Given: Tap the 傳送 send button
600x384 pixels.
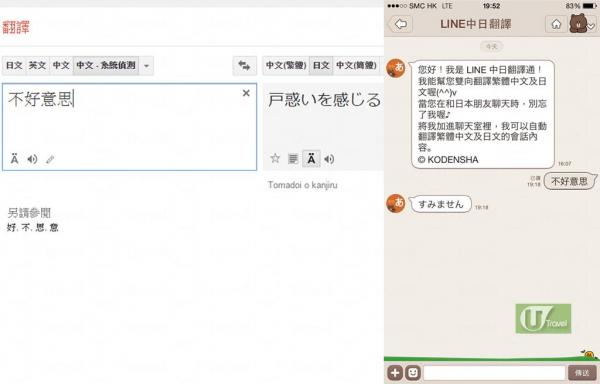Looking at the screenshot, I should pyautogui.click(x=582, y=373).
